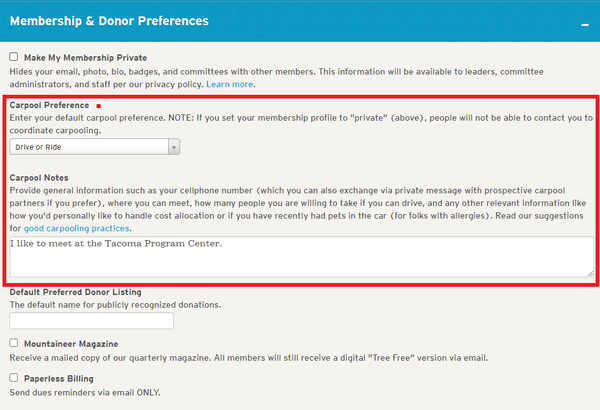Image resolution: width=600 pixels, height=410 pixels.
Task: Open the Carpool Preference dropdown
Action: [x=95, y=147]
